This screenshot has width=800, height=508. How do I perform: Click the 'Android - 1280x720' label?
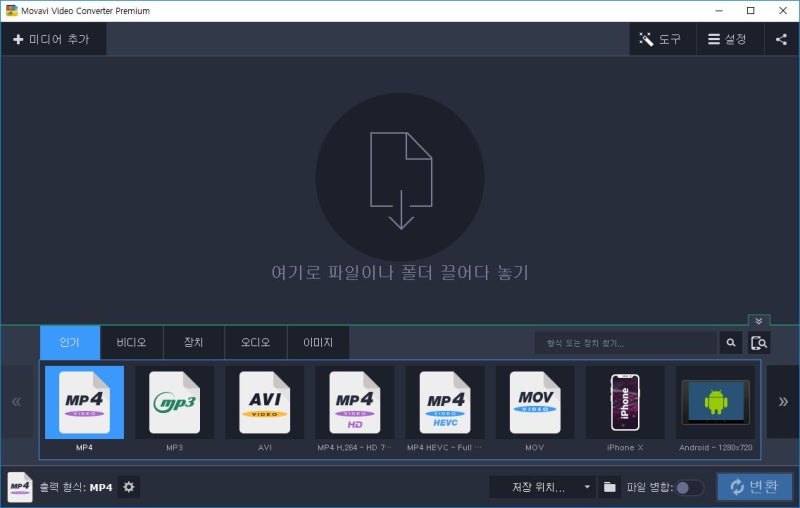tap(715, 448)
